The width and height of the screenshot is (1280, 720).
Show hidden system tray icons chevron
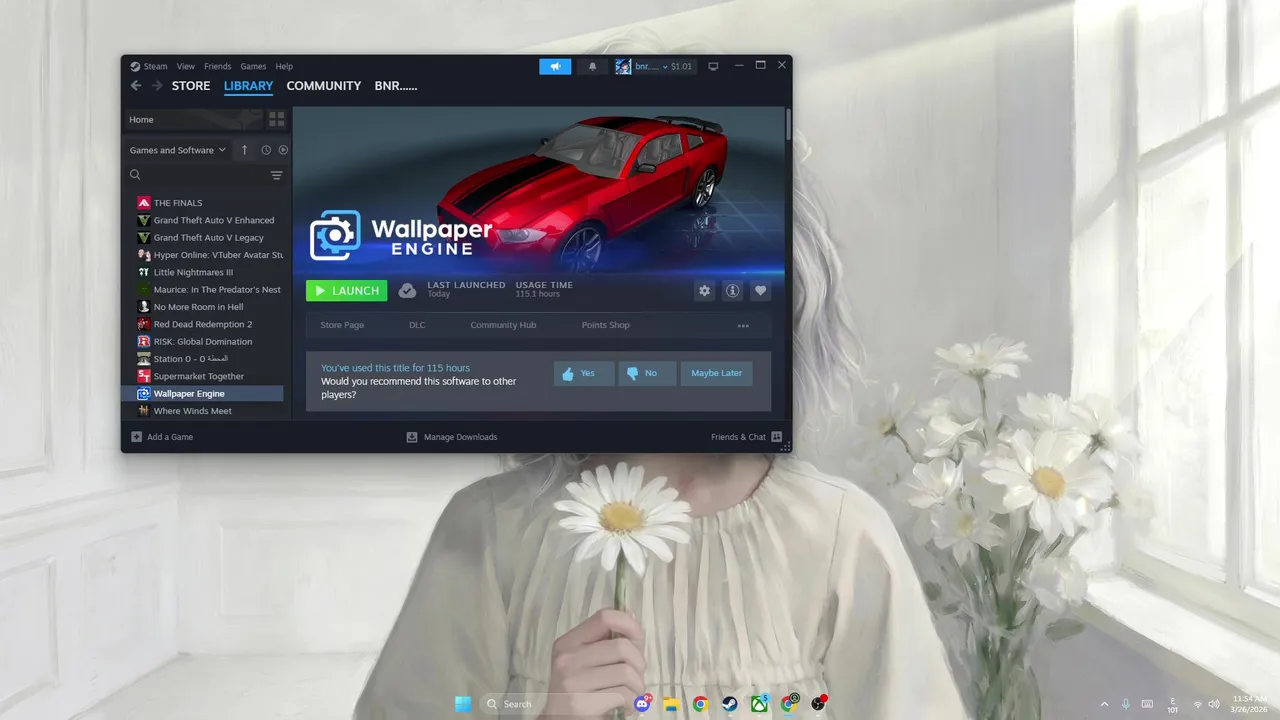click(1104, 704)
